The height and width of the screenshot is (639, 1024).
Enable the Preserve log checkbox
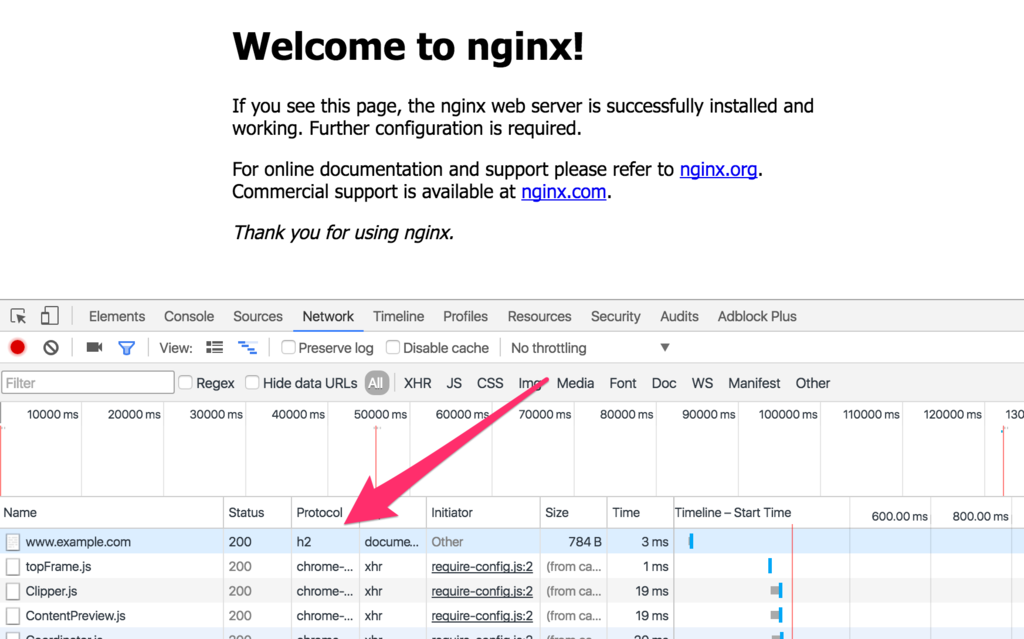[x=288, y=347]
